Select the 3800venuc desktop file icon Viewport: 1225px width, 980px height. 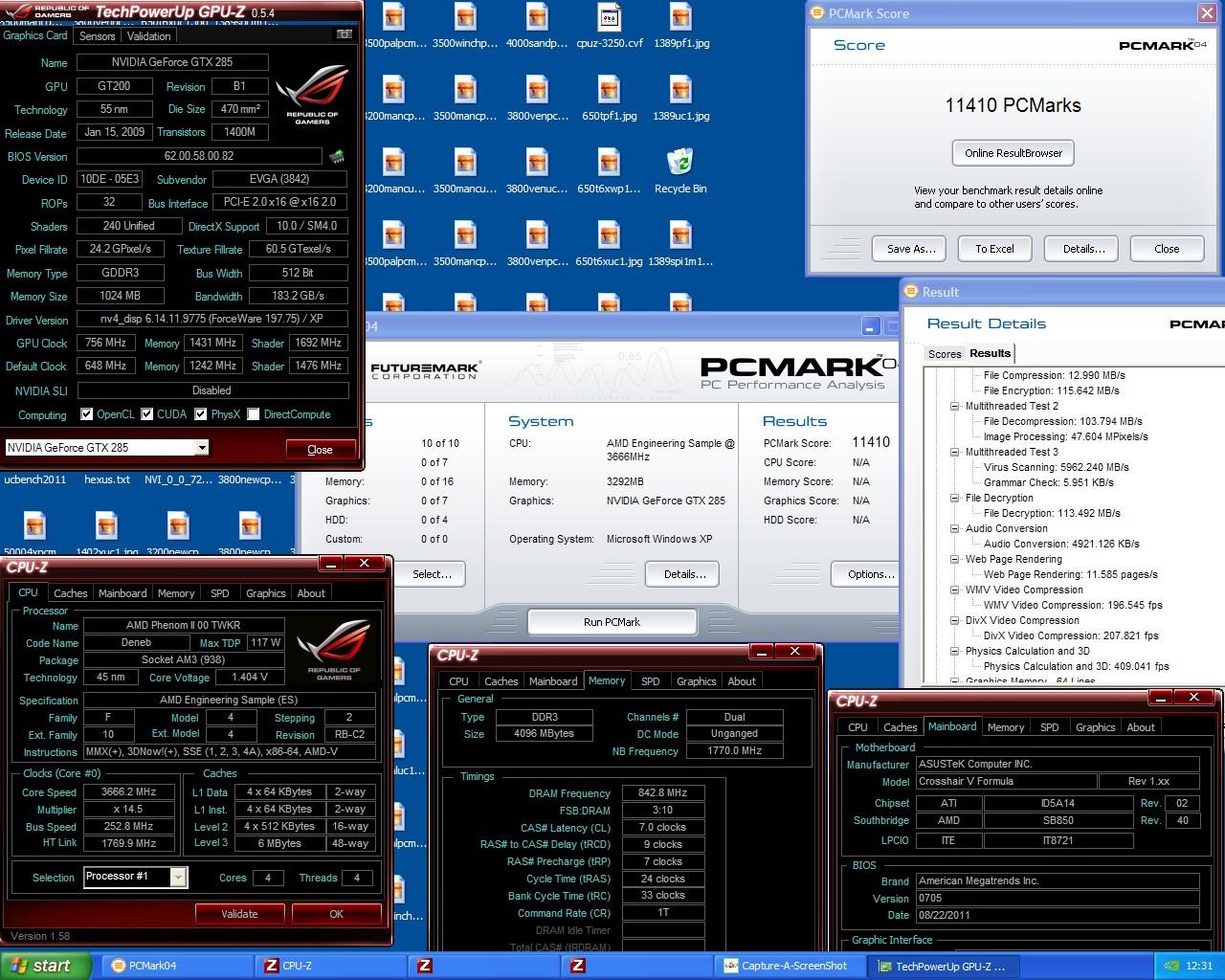(537, 172)
